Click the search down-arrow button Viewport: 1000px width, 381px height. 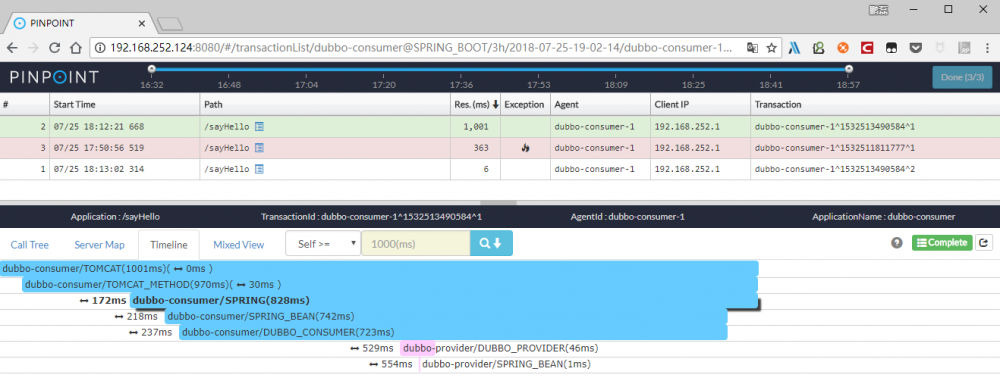coord(491,243)
